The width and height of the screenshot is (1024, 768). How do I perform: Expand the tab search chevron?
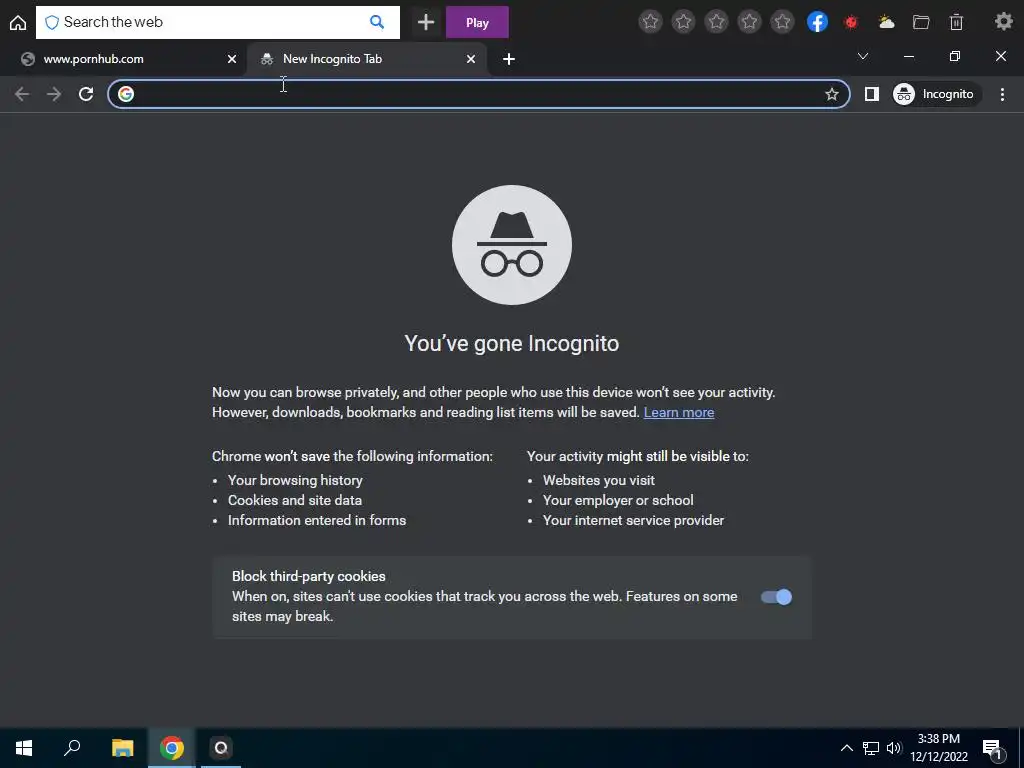(863, 56)
